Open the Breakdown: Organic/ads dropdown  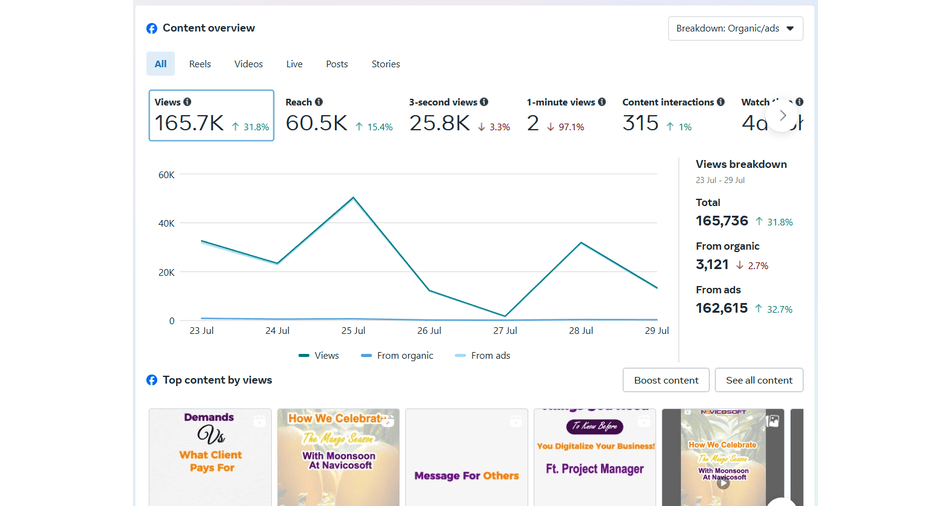tap(735, 29)
